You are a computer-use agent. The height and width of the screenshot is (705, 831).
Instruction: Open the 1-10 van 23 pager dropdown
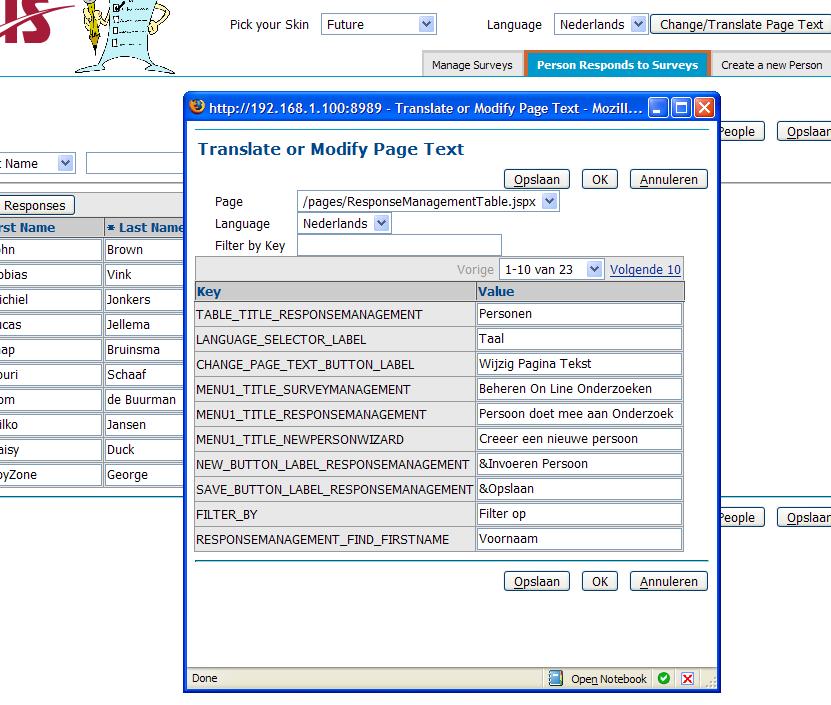point(594,269)
